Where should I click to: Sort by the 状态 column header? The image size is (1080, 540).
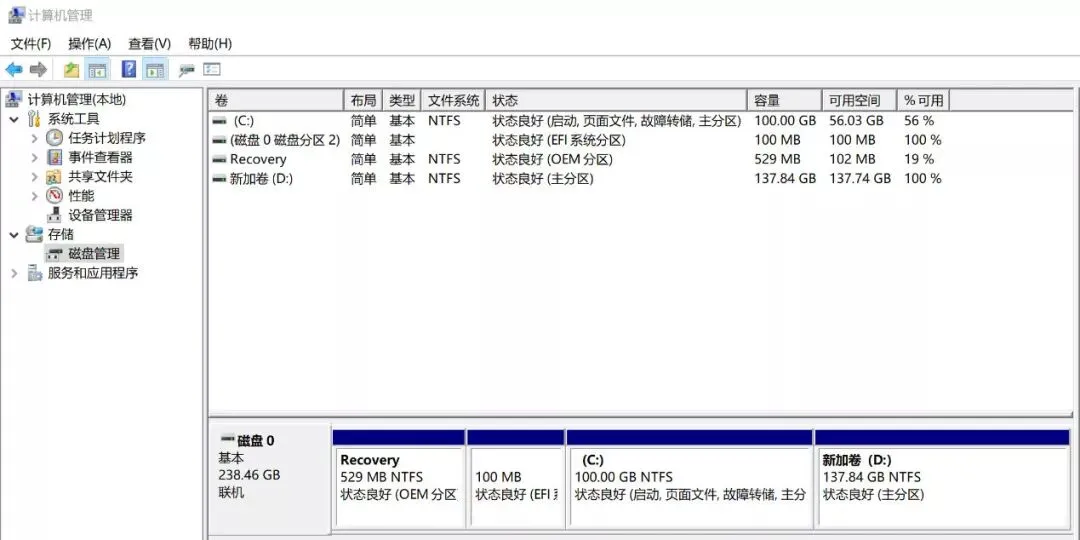616,101
